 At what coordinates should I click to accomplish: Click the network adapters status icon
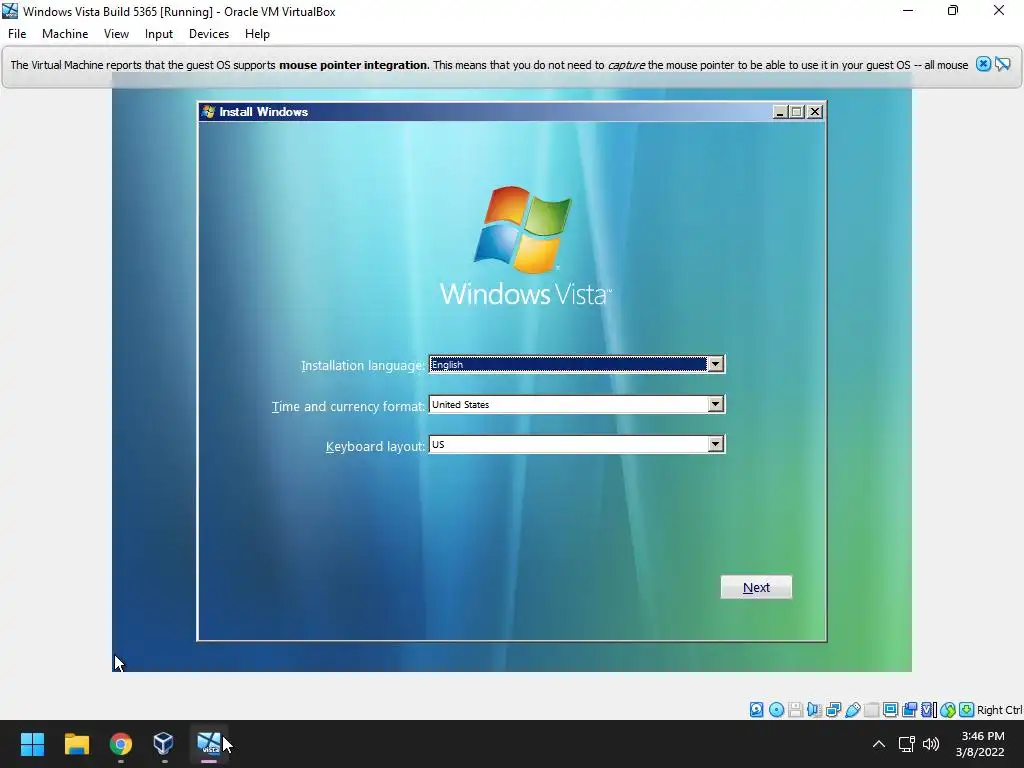pyautogui.click(x=833, y=709)
